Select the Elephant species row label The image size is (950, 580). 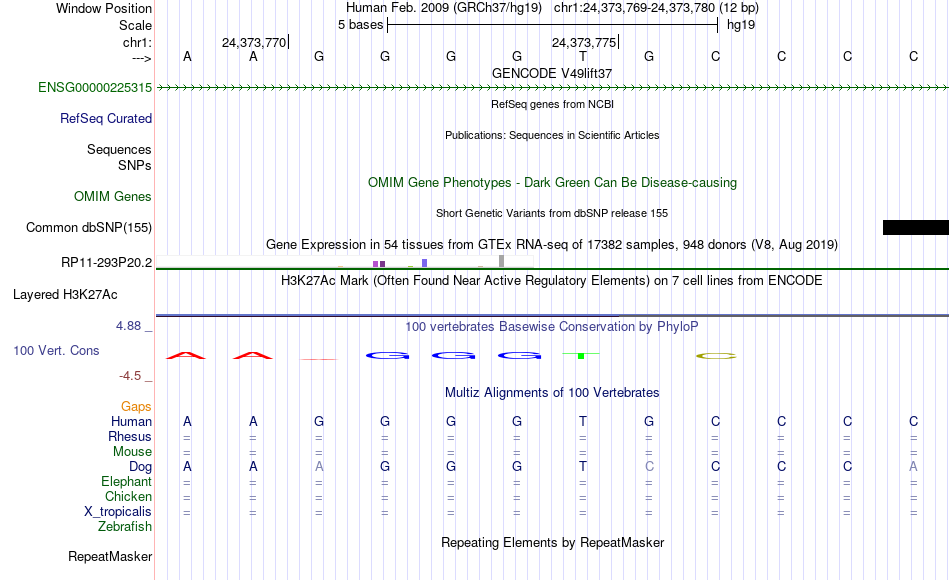tap(126, 481)
